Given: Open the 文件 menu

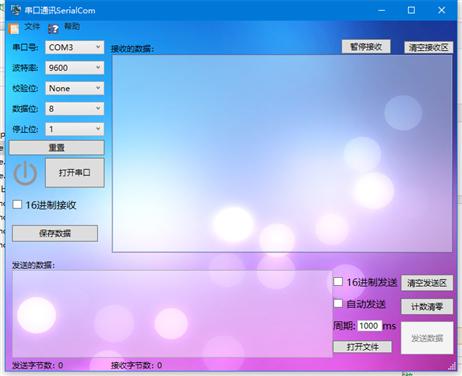Looking at the screenshot, I should click(x=32, y=26).
